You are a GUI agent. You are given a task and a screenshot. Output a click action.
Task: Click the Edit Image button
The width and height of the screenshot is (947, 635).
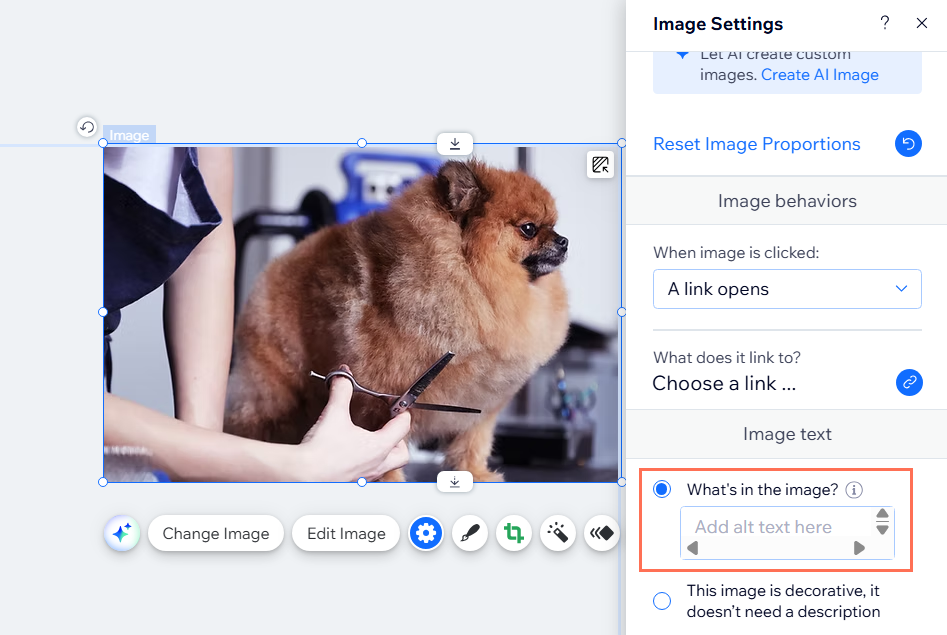[x=346, y=534]
